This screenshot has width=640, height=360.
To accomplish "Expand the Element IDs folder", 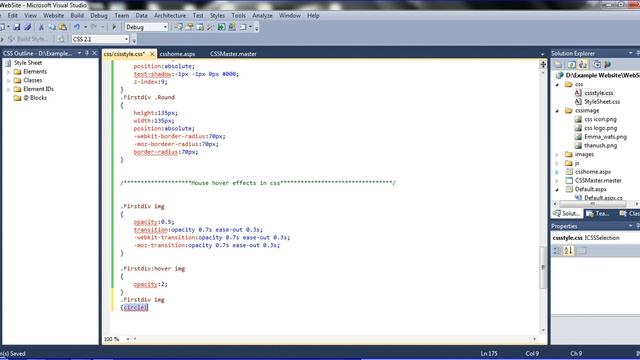I will 9,89.
